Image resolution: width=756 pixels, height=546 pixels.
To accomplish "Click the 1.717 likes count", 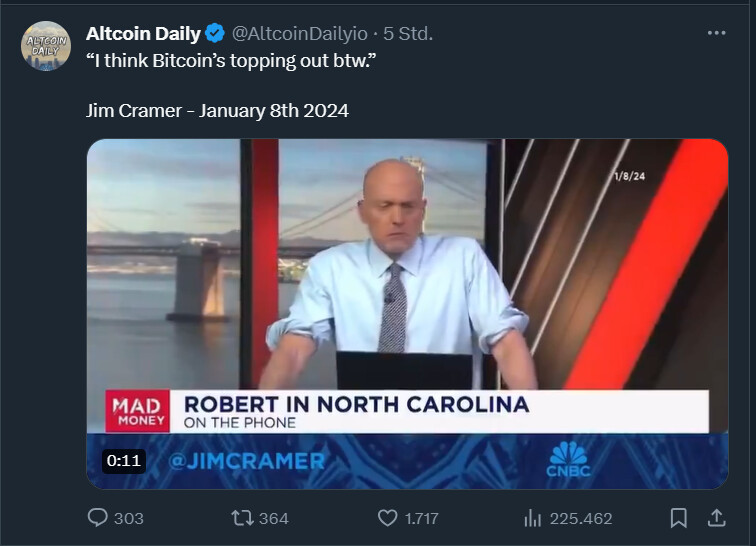I will pos(422,519).
